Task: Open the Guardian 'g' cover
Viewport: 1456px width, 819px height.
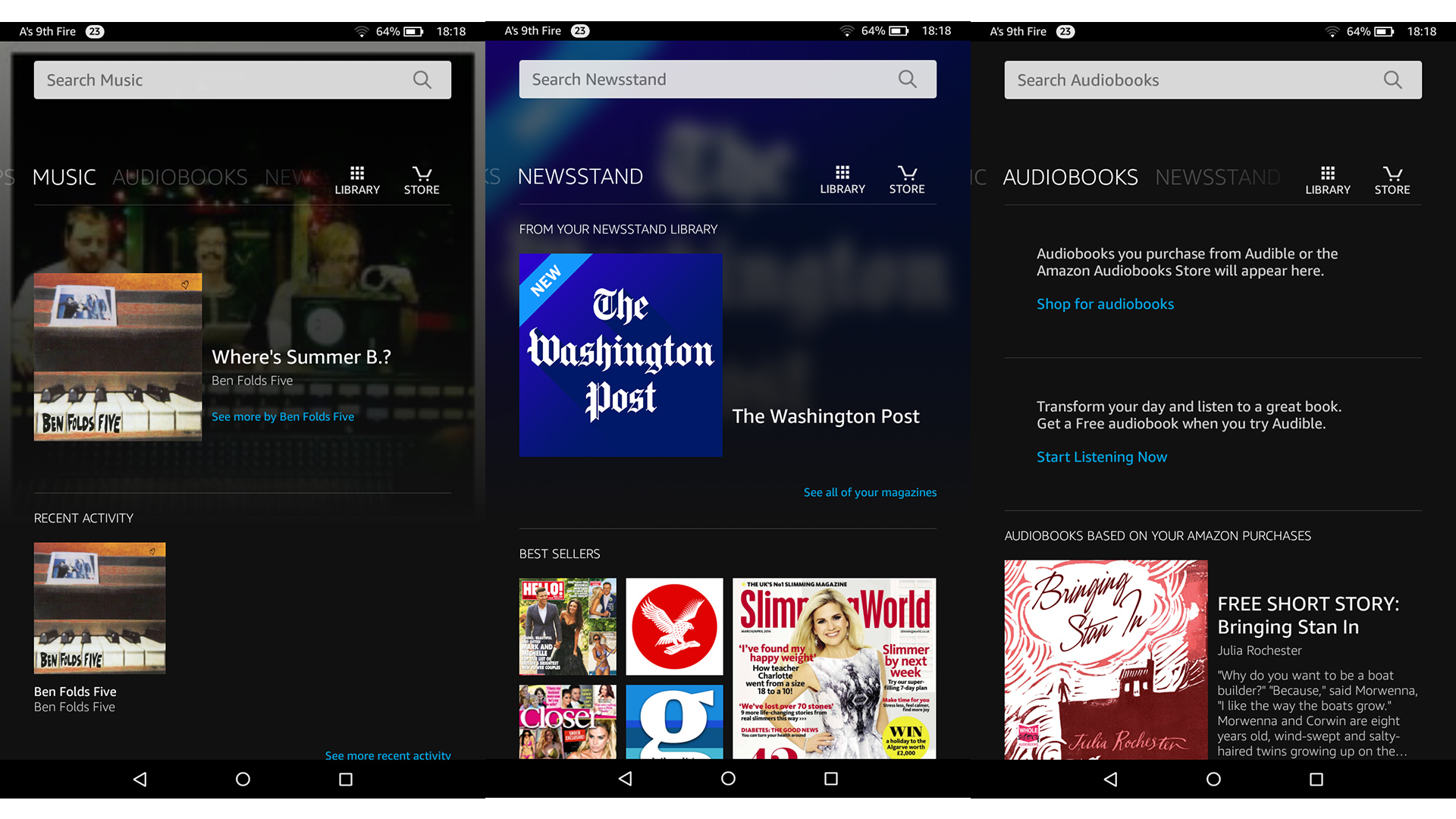Action: 674,722
